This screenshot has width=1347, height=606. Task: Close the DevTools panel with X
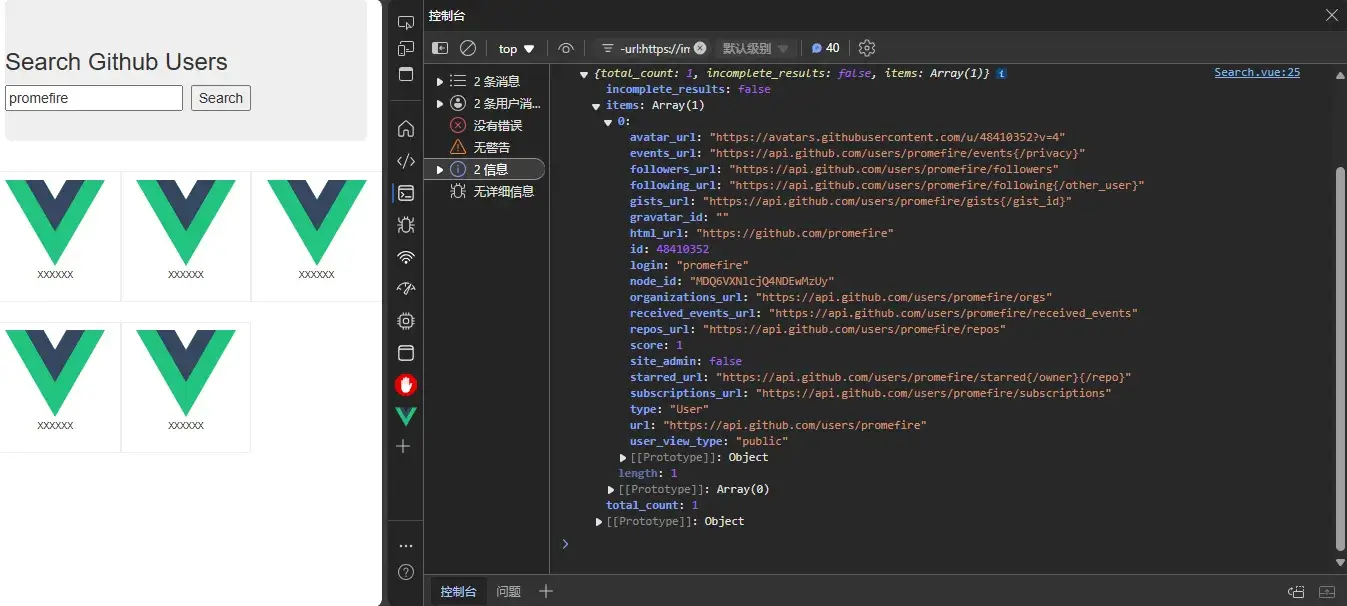pos(1331,15)
